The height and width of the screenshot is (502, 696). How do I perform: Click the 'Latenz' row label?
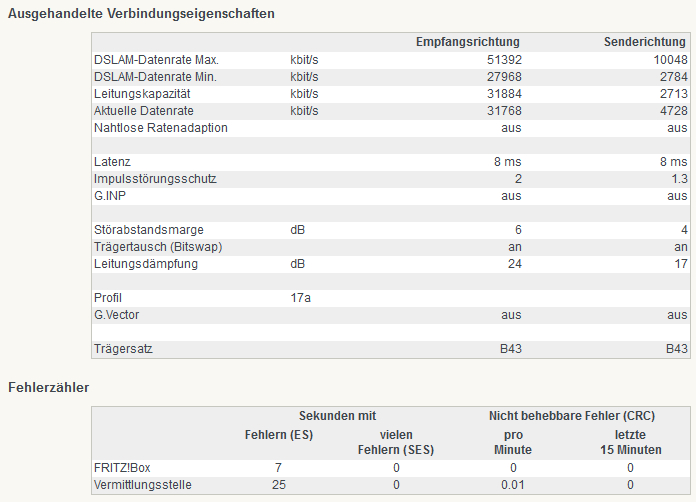(112, 162)
